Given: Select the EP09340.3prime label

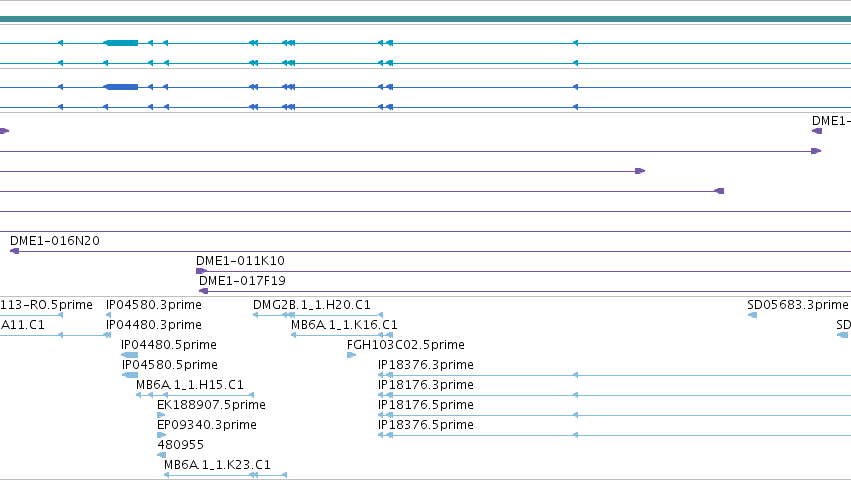Looking at the screenshot, I should [x=207, y=425].
